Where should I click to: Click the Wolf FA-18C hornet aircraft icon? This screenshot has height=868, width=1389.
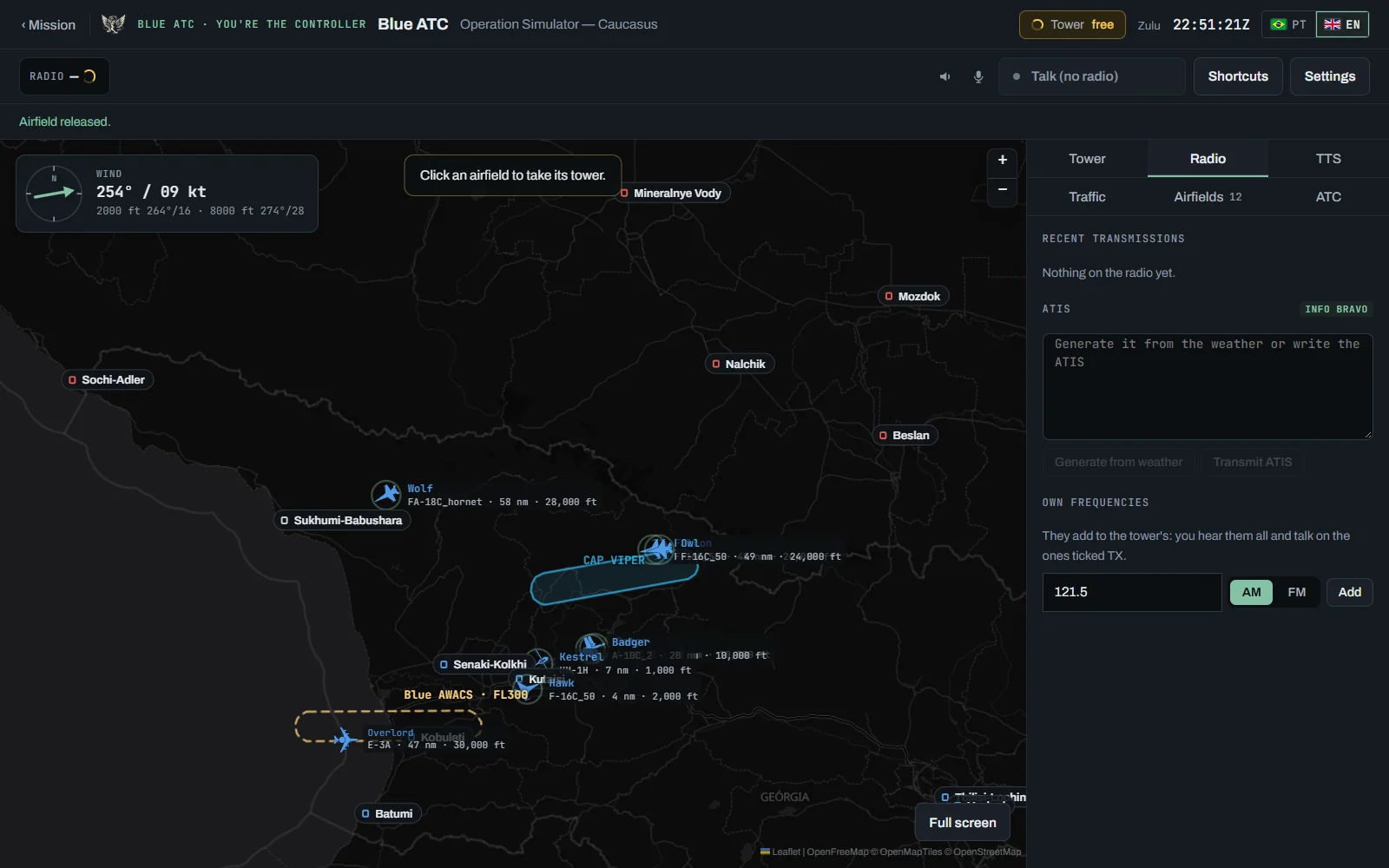click(386, 495)
